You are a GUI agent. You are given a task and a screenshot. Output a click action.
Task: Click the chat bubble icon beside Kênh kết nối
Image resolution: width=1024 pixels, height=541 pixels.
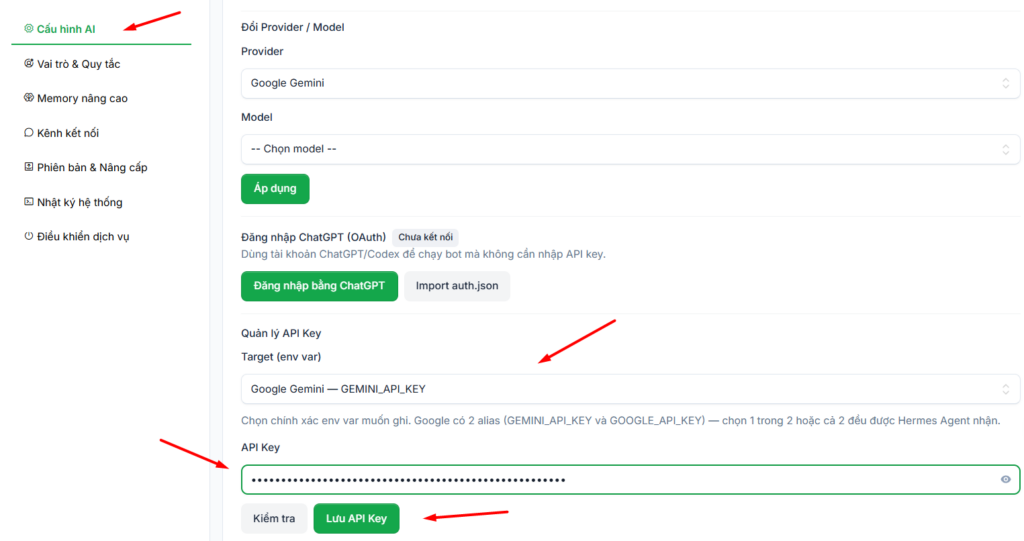pyautogui.click(x=29, y=132)
